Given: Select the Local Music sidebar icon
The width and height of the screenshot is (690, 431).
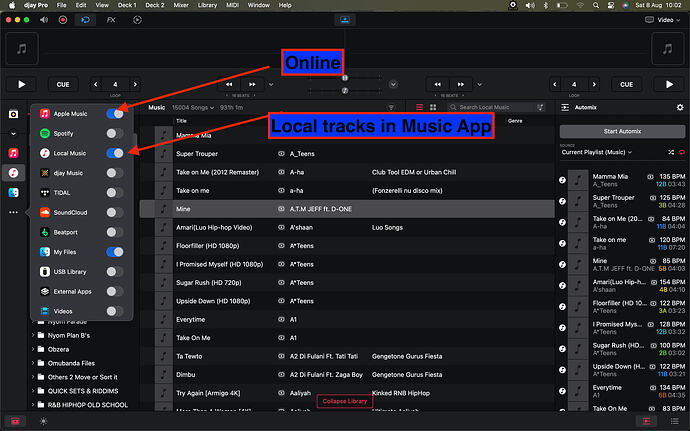Looking at the screenshot, I should click(14, 173).
